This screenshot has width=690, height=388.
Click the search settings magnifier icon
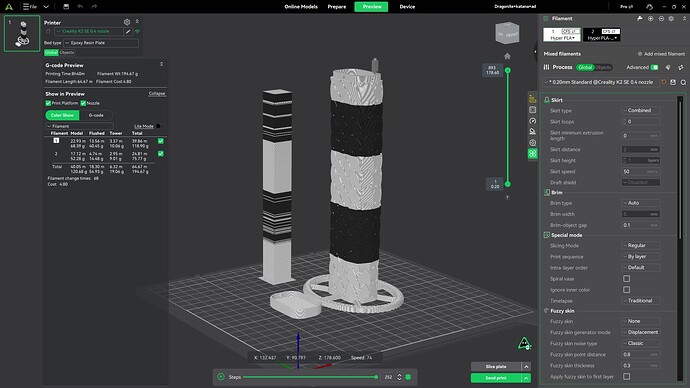683,82
